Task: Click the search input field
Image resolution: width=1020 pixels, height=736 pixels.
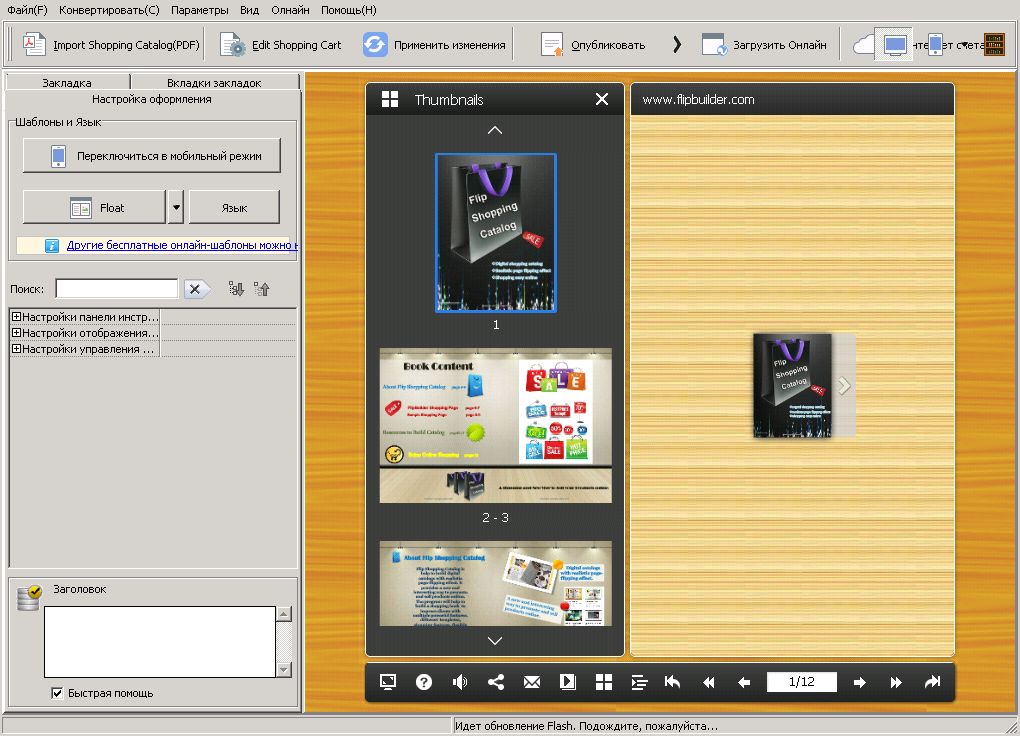Action: (x=116, y=289)
